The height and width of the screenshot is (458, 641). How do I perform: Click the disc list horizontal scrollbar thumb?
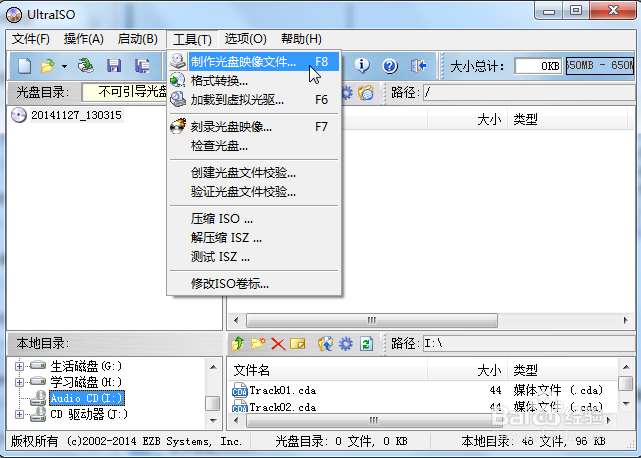coord(372,320)
